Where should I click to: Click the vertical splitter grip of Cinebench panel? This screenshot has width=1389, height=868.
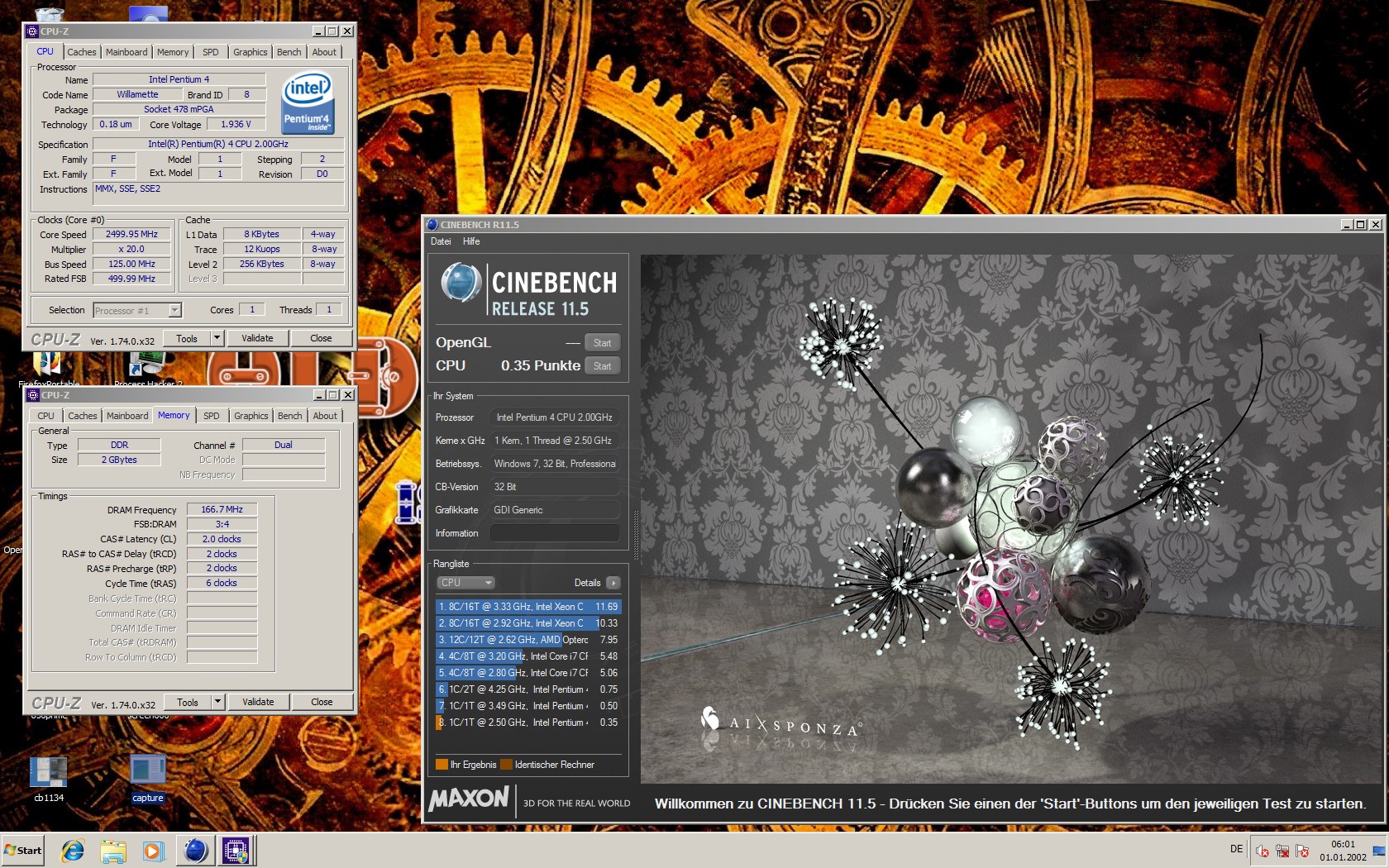pos(635,536)
